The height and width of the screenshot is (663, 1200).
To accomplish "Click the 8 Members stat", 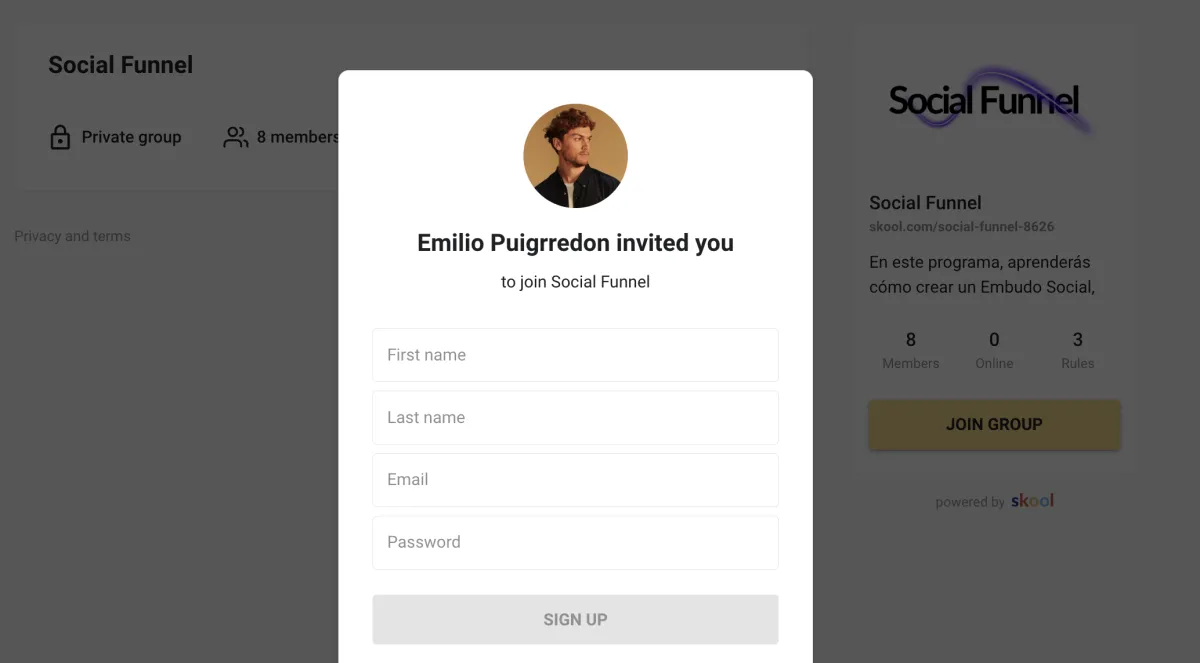I will (x=910, y=350).
